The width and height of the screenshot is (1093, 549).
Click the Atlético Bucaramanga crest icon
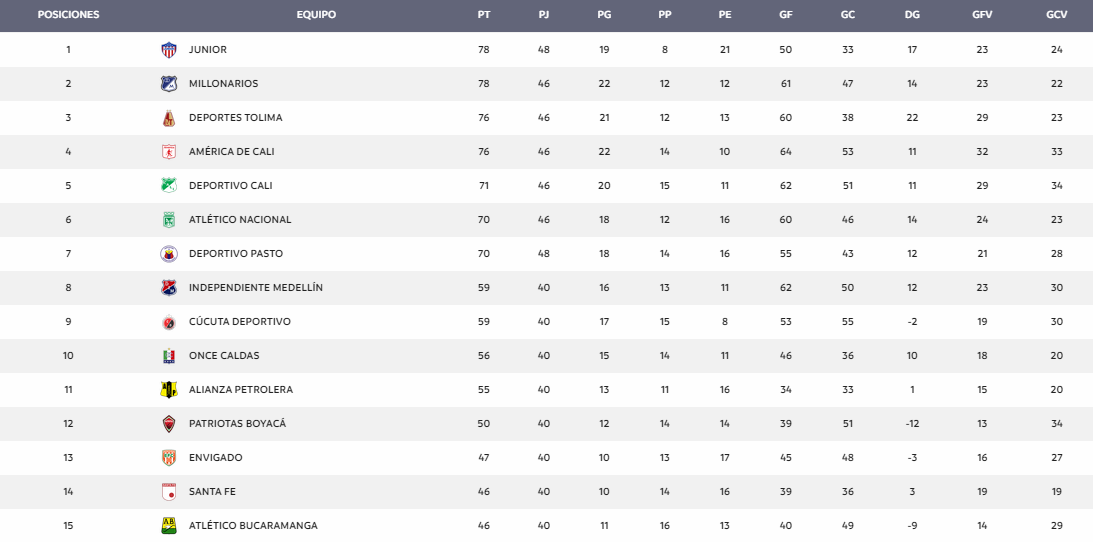point(169,526)
